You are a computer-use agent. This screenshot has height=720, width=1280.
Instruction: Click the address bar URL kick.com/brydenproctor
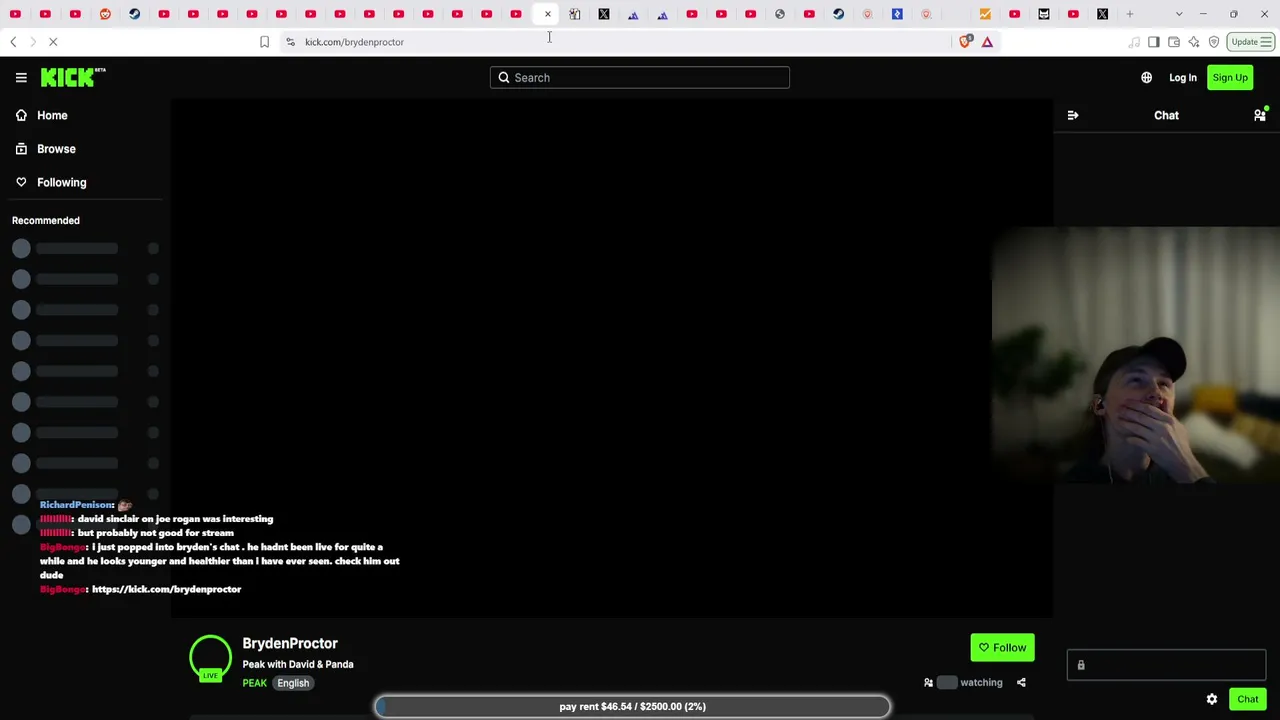354,42
